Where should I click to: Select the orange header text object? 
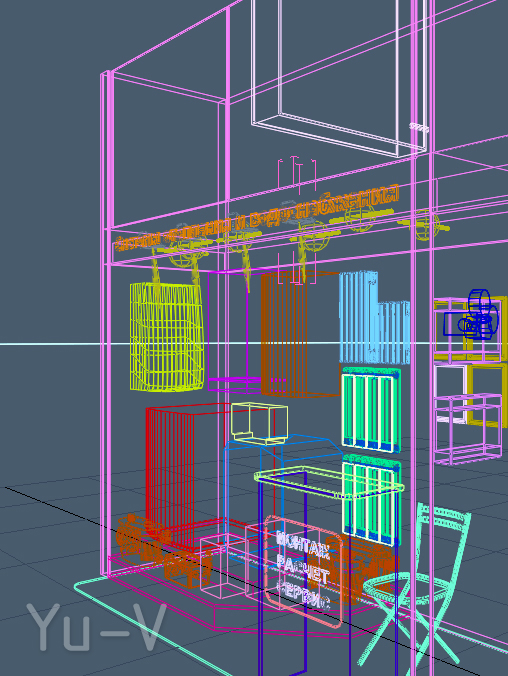tap(258, 218)
